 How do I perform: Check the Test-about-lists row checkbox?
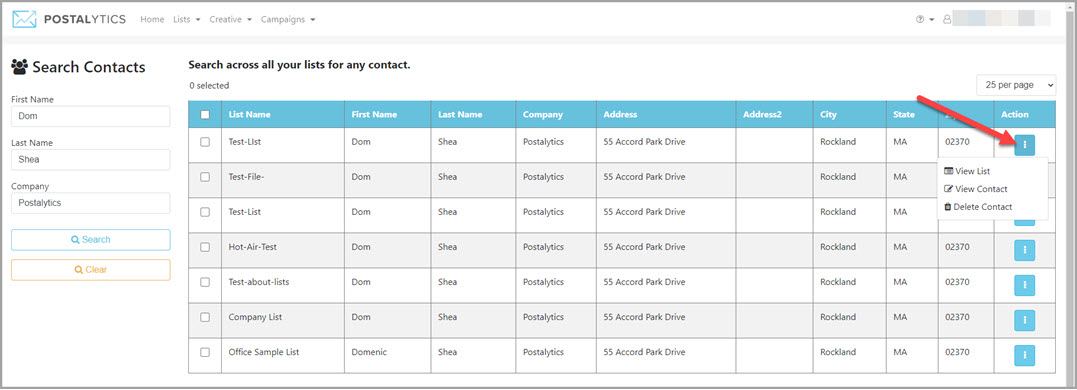point(205,282)
